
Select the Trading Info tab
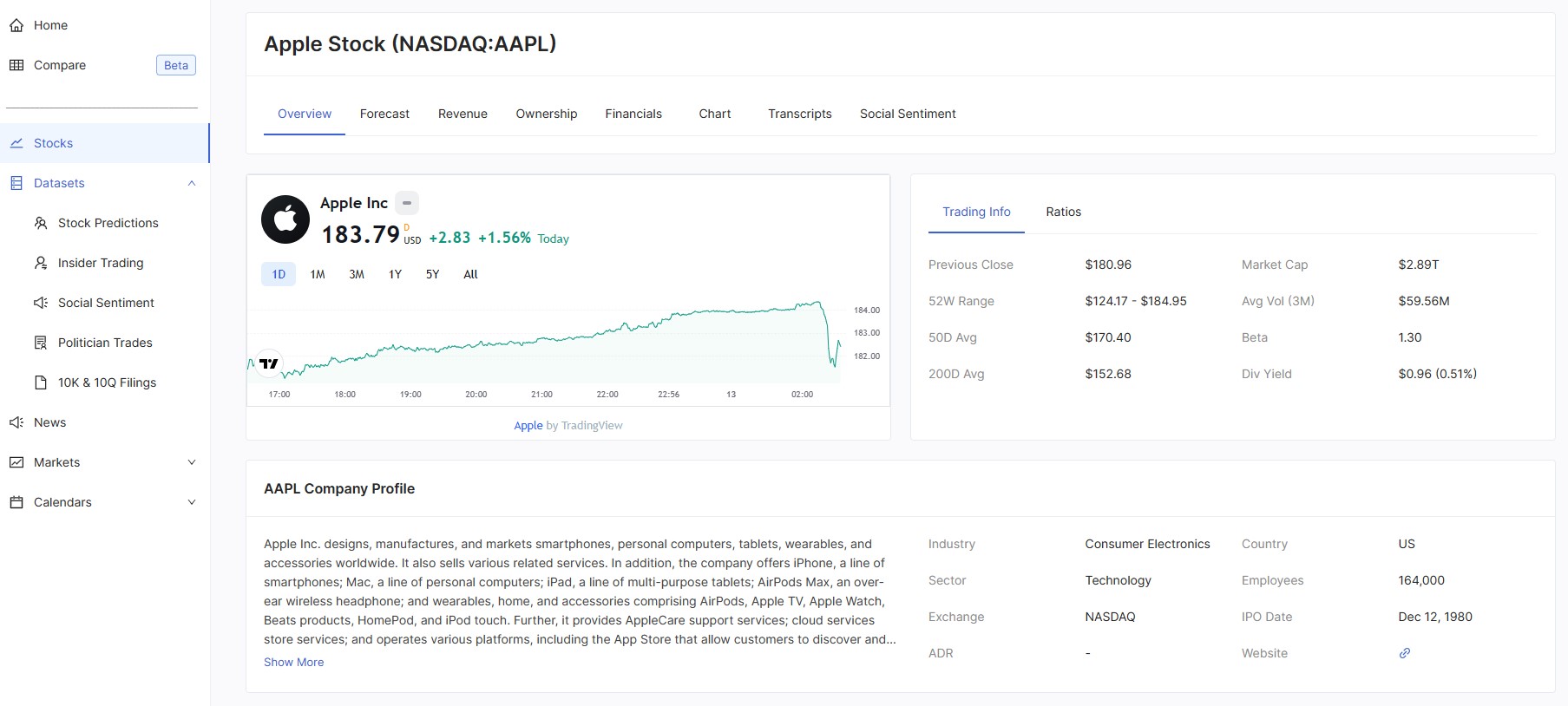click(976, 212)
